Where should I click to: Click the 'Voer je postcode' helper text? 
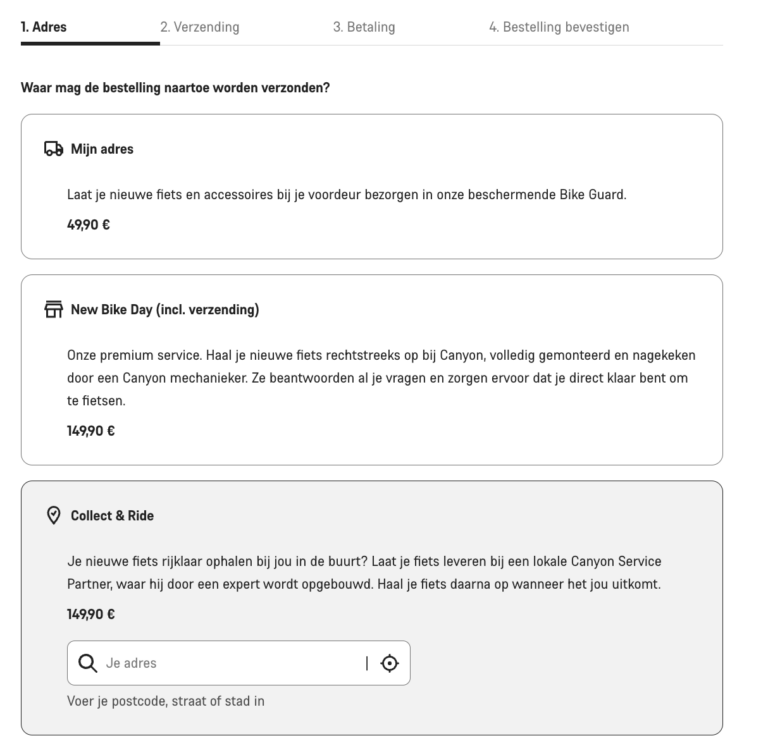pos(165,701)
